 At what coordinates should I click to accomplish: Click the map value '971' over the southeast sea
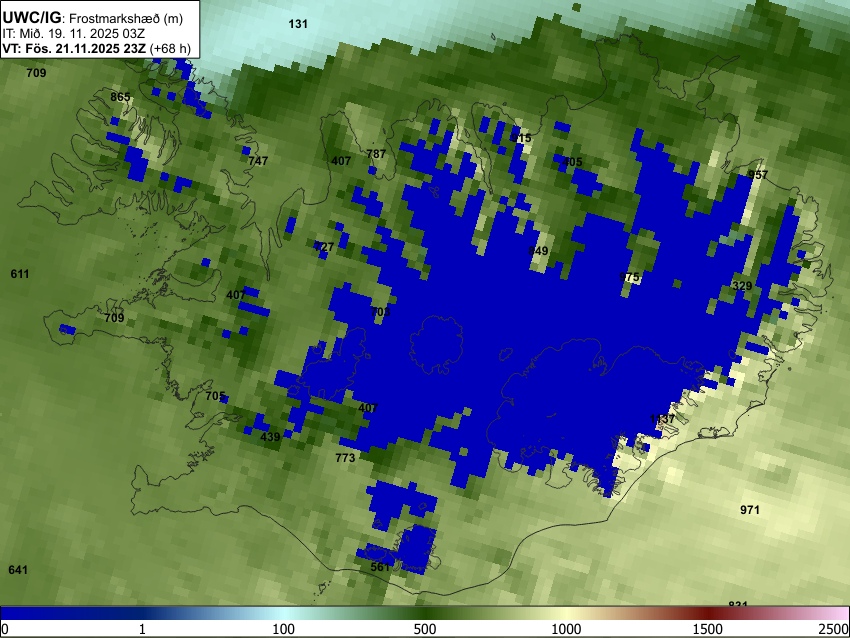750,510
